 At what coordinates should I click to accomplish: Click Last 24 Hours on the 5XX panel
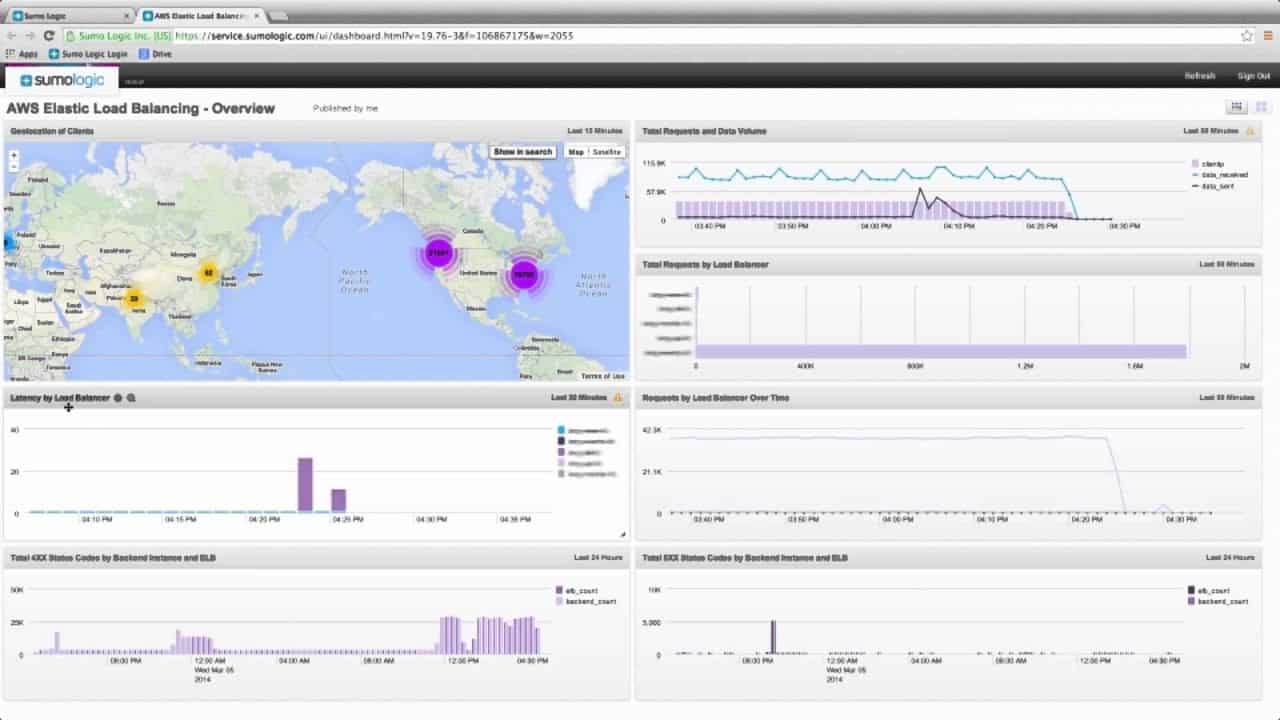(1230, 558)
